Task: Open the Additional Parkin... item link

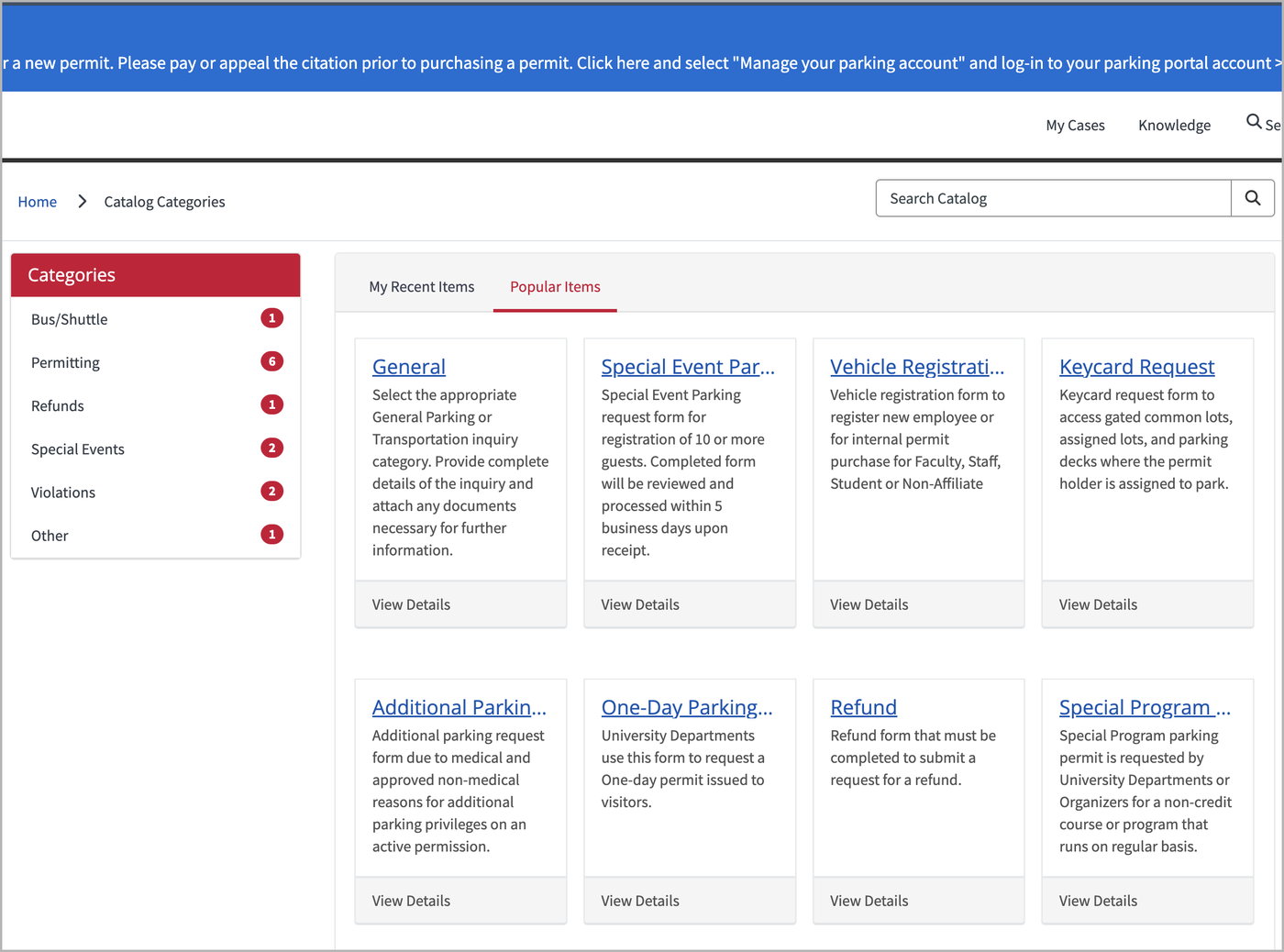Action: coord(459,707)
